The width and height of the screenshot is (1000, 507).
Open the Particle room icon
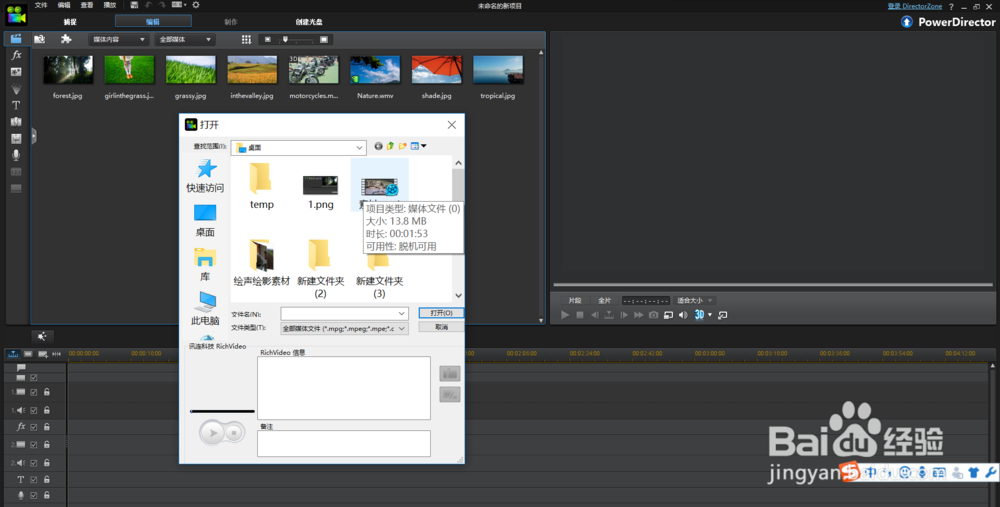tap(16, 89)
